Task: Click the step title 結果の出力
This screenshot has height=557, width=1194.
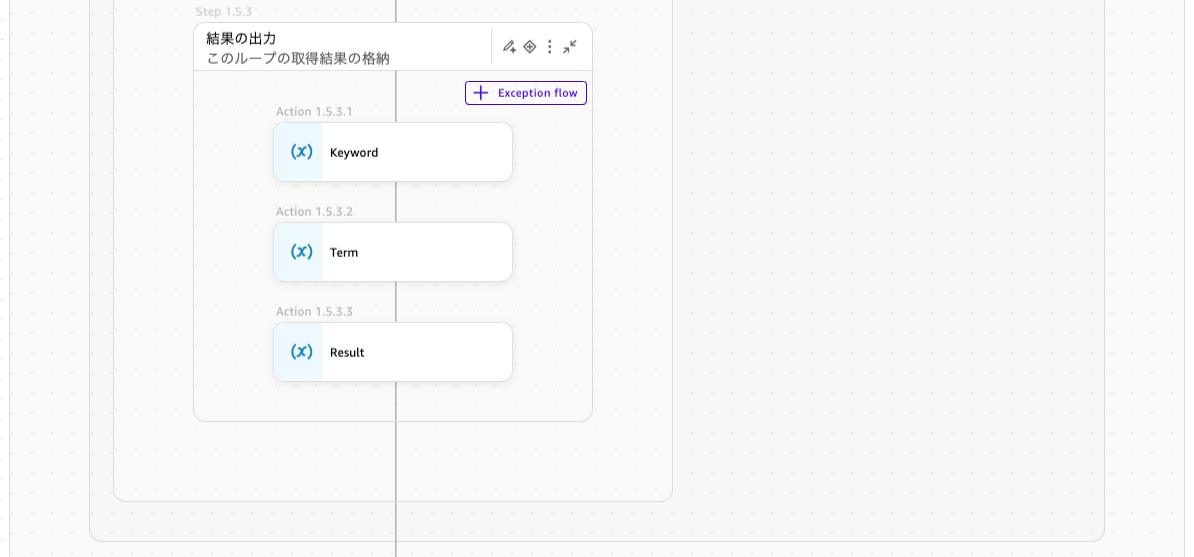Action: [x=241, y=38]
